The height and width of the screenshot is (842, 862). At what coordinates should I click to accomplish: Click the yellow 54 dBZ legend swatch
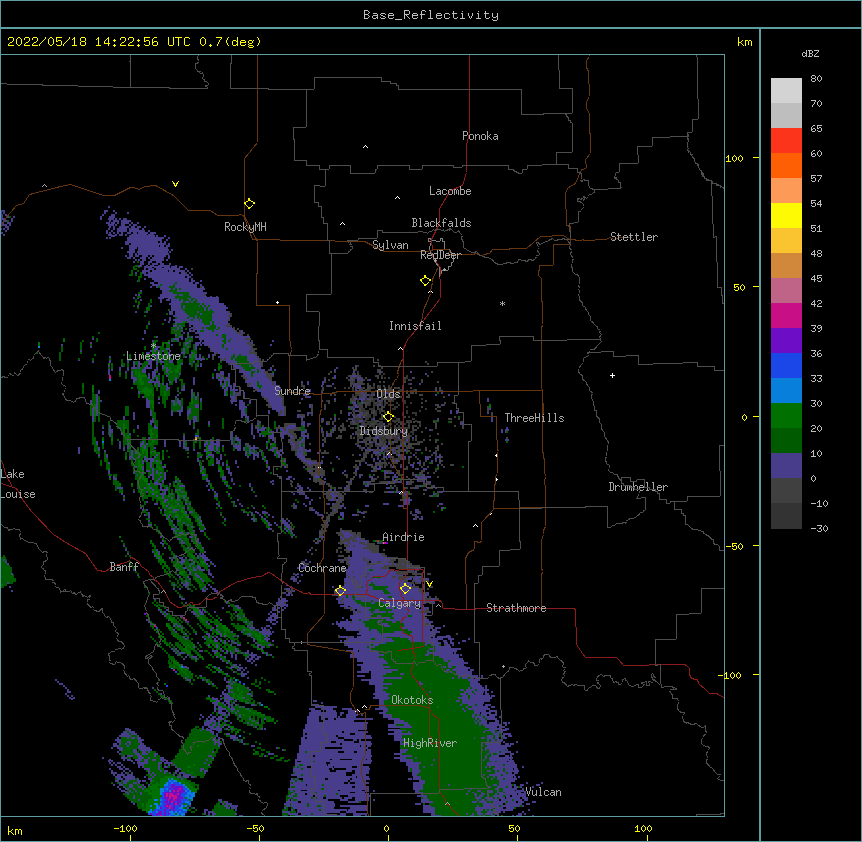click(x=786, y=215)
